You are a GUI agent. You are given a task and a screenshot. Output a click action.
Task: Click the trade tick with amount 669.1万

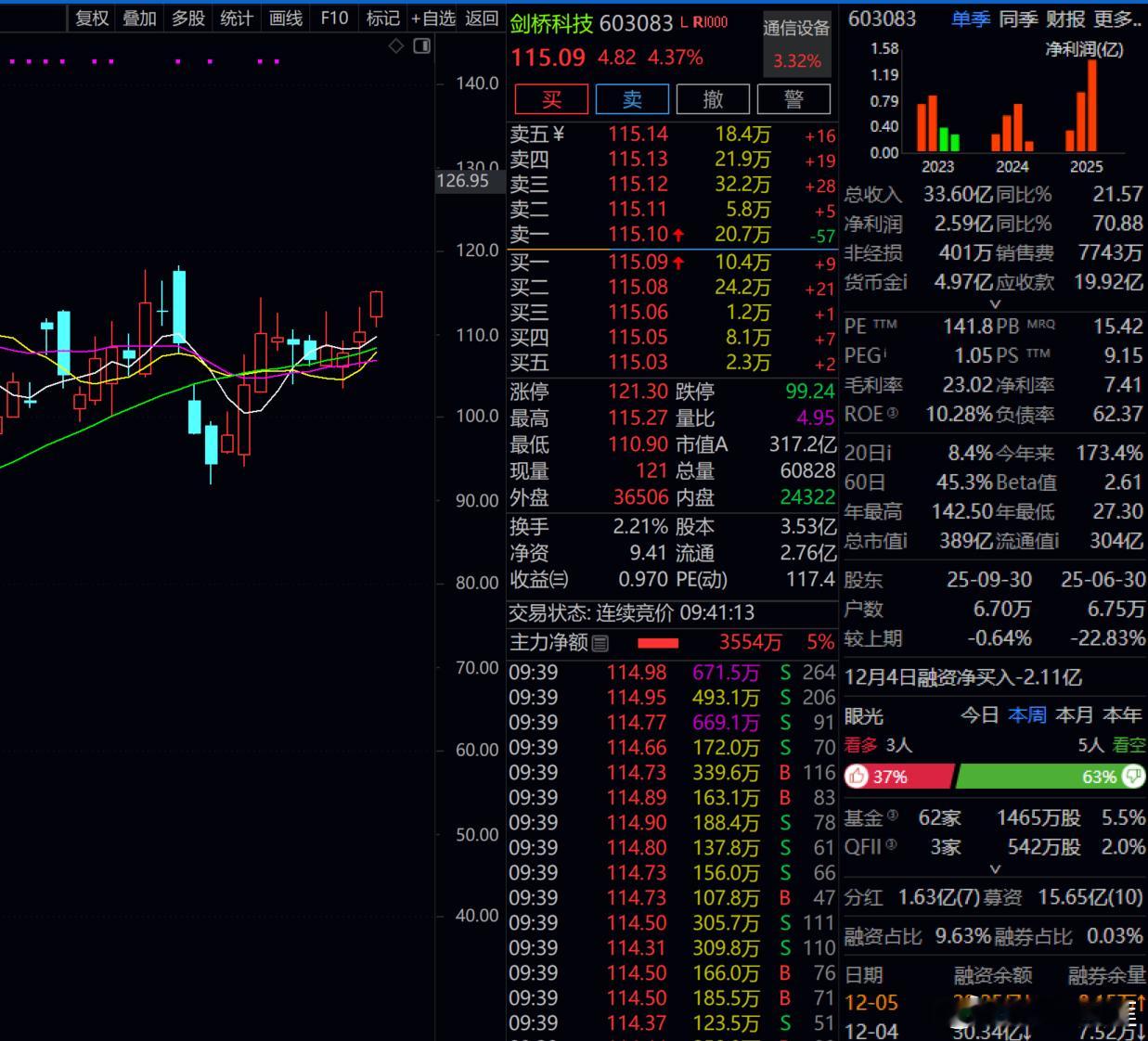672,723
